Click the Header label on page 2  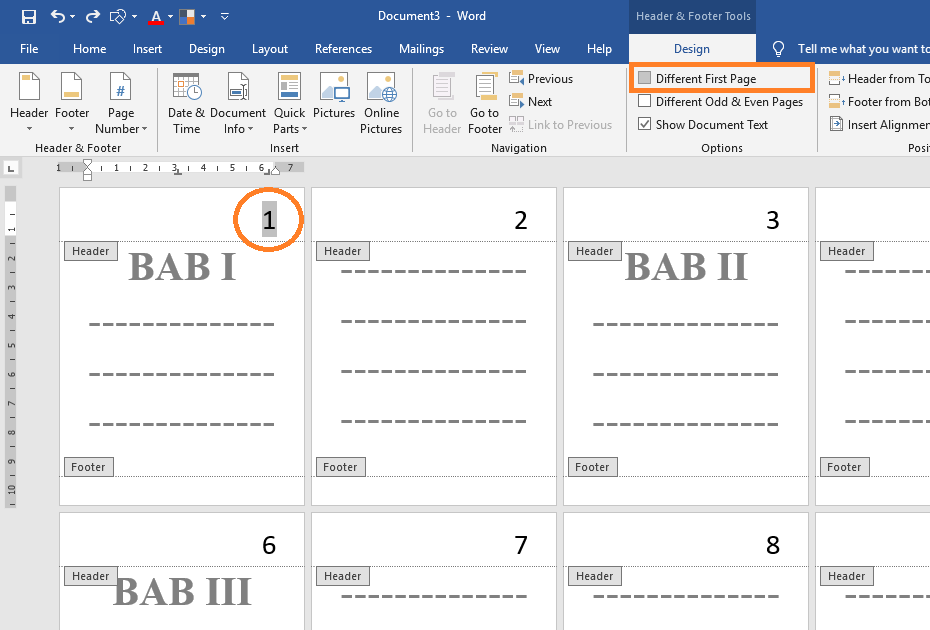343,251
